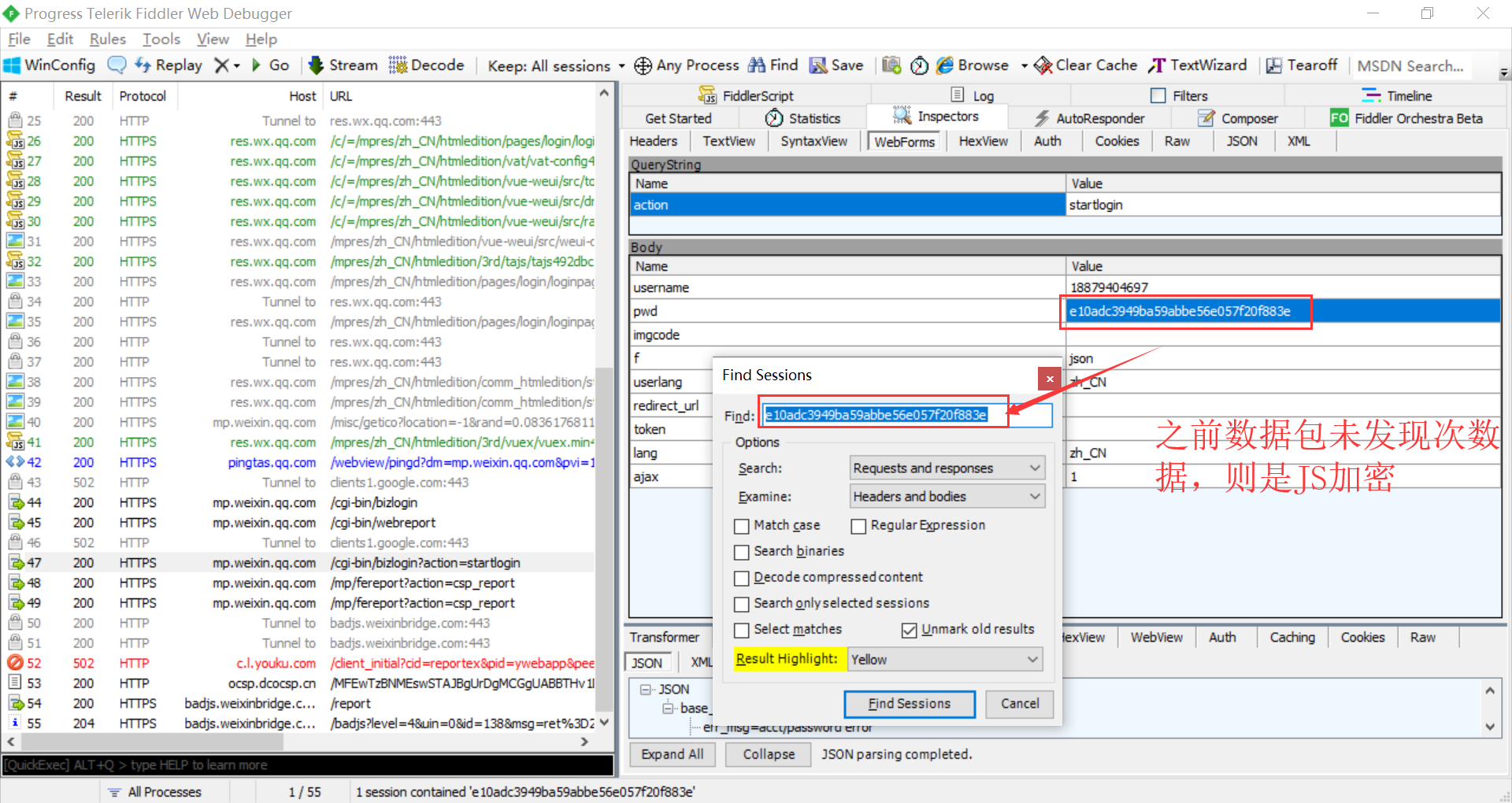Close the Find Sessions dialog
Screen dimensions: 1512x803
[x=1049, y=379]
